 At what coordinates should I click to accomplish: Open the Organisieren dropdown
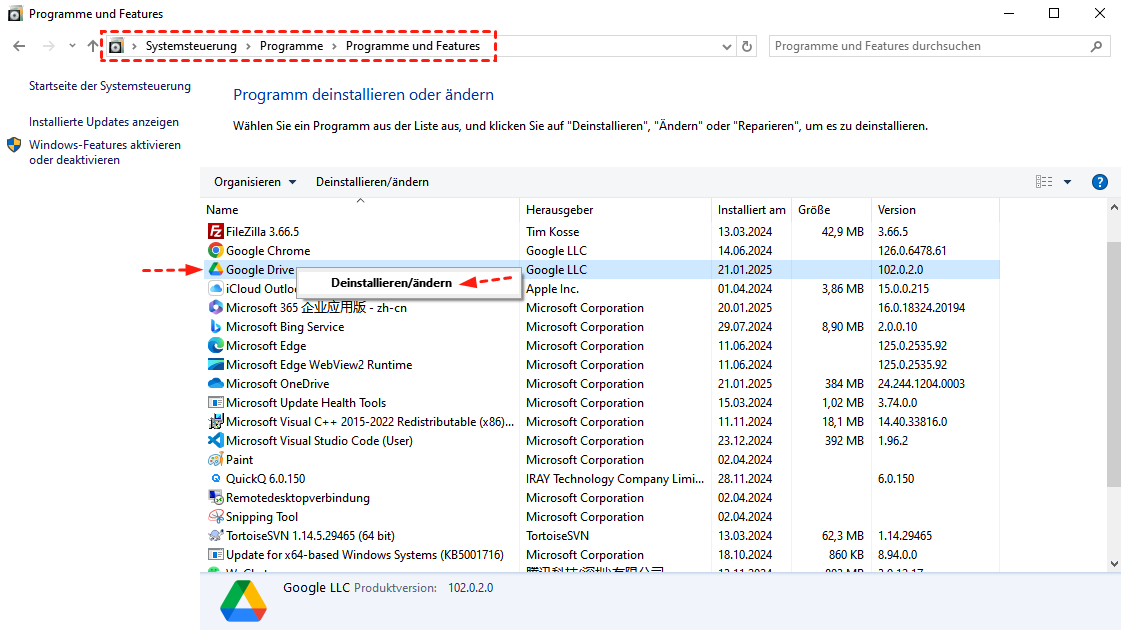255,182
